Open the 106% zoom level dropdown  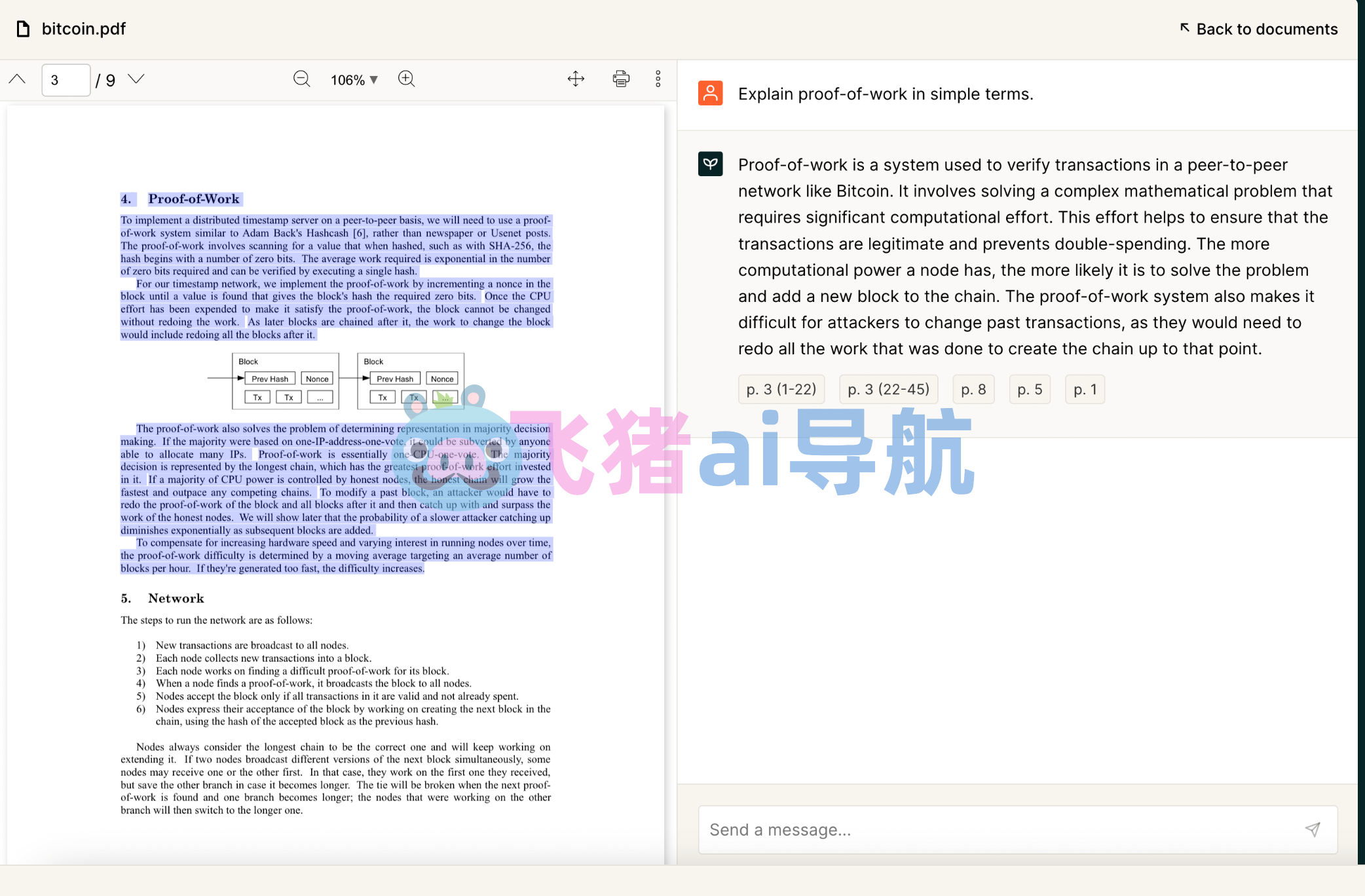[x=354, y=80]
